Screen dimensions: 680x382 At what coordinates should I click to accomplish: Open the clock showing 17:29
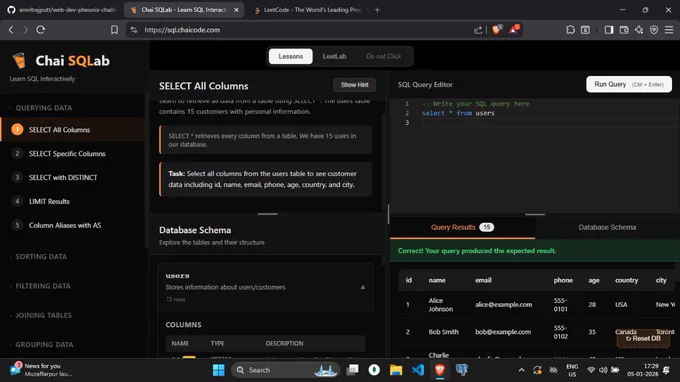pyautogui.click(x=642, y=370)
